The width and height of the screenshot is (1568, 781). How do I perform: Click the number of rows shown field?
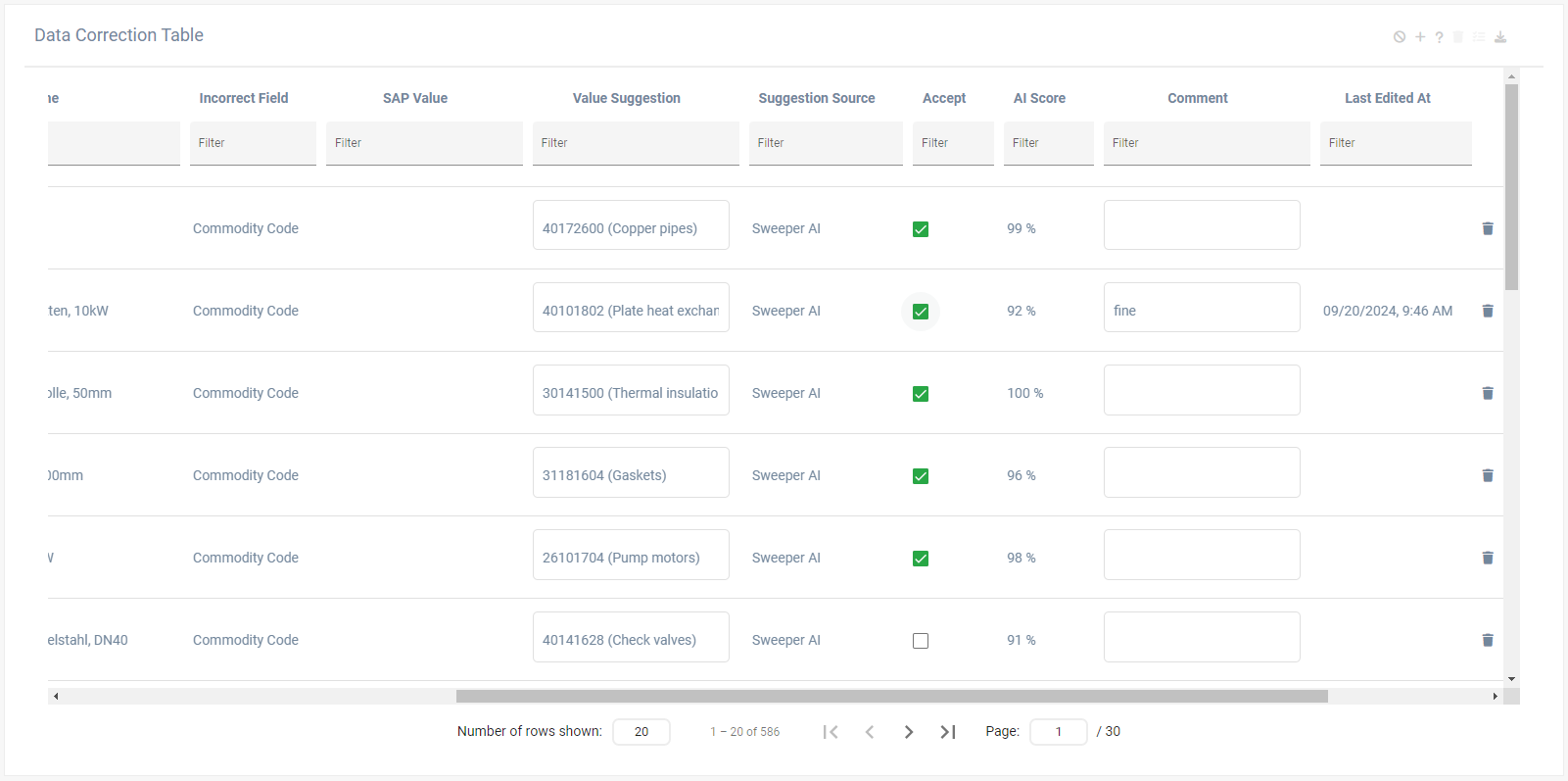(x=641, y=732)
